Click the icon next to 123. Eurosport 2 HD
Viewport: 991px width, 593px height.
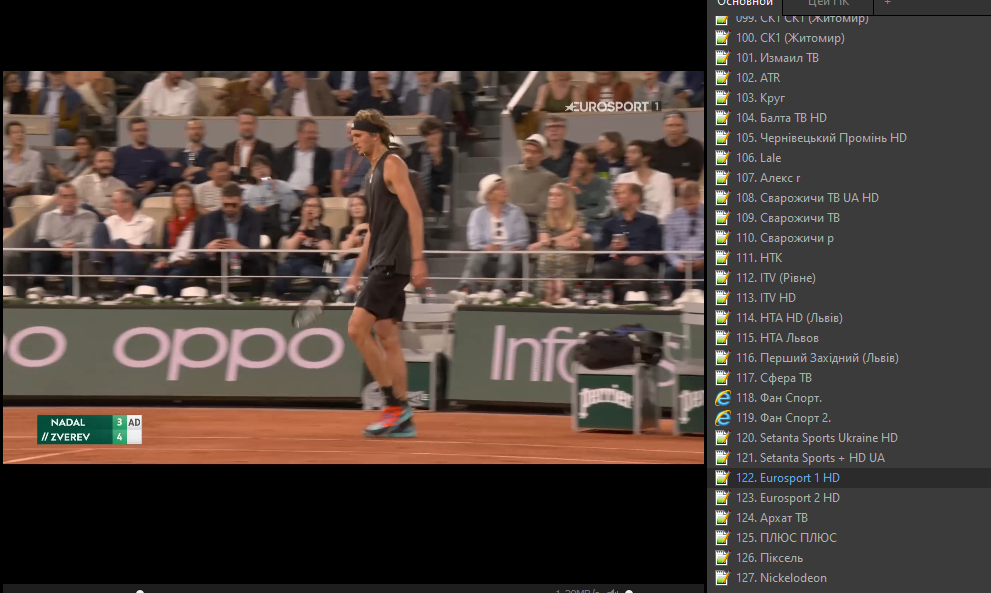pyautogui.click(x=722, y=498)
